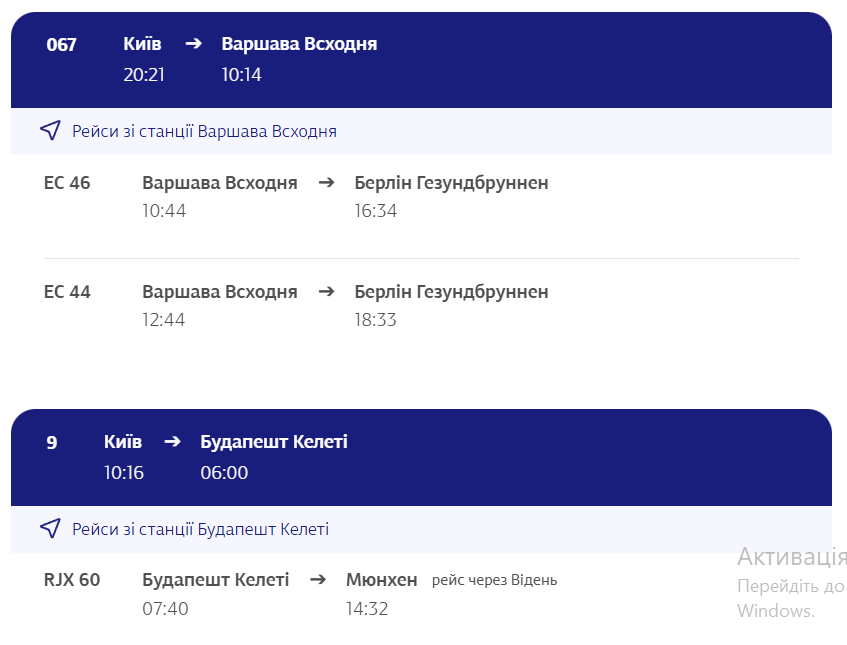This screenshot has width=847, height=645.
Task: Click arrival time 06:00 of train 9
Action: pyautogui.click(x=223, y=472)
